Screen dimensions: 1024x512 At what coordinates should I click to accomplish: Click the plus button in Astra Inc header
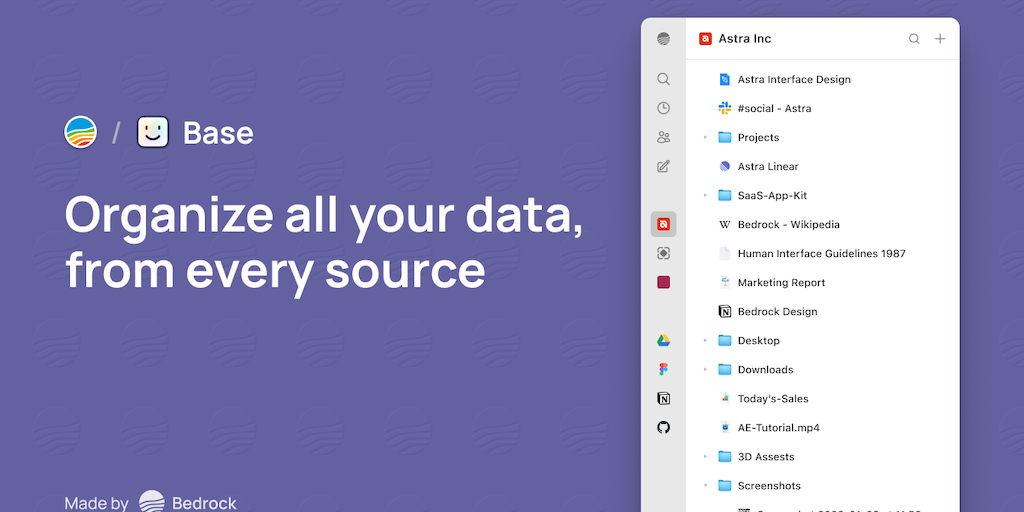(x=940, y=39)
